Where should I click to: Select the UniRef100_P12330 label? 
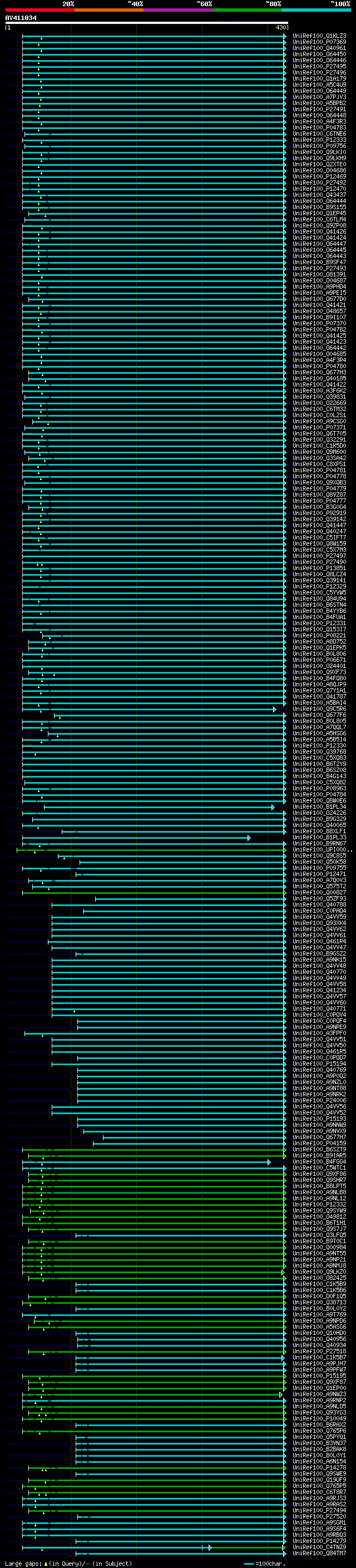[319, 746]
